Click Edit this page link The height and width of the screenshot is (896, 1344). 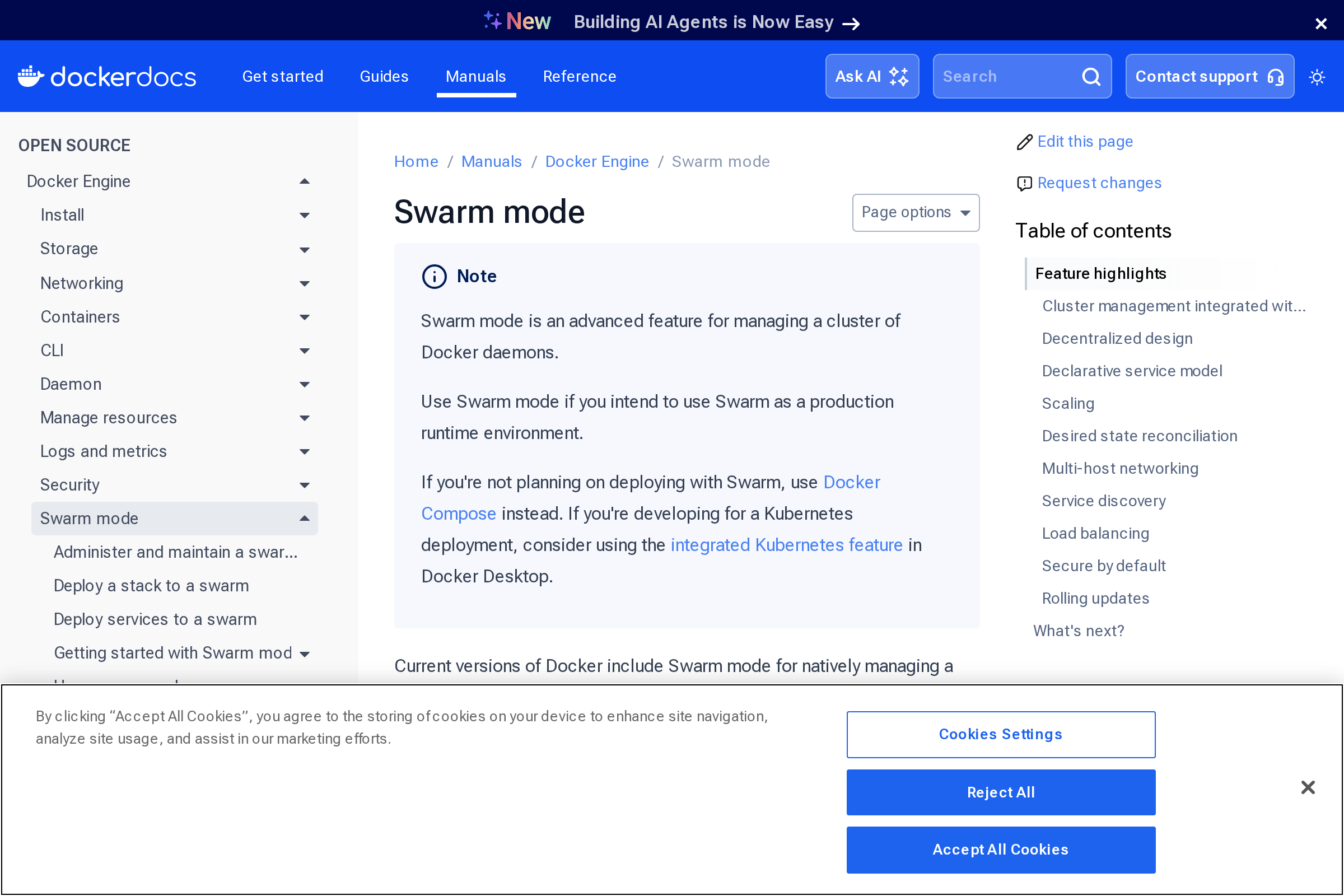pyautogui.click(x=1085, y=142)
